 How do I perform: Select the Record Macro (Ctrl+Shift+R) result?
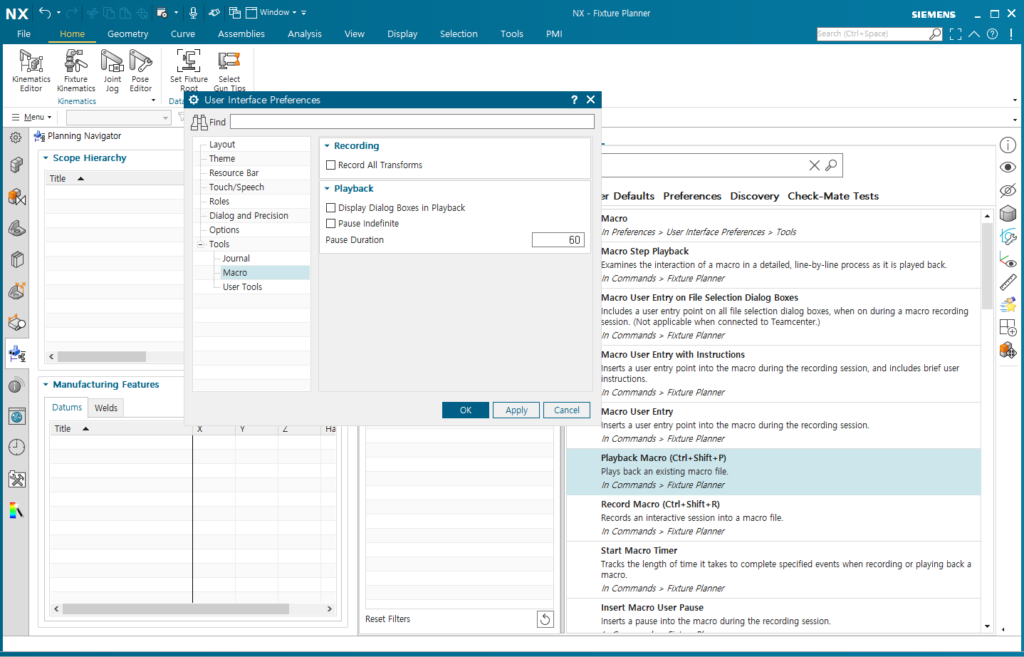(x=773, y=518)
